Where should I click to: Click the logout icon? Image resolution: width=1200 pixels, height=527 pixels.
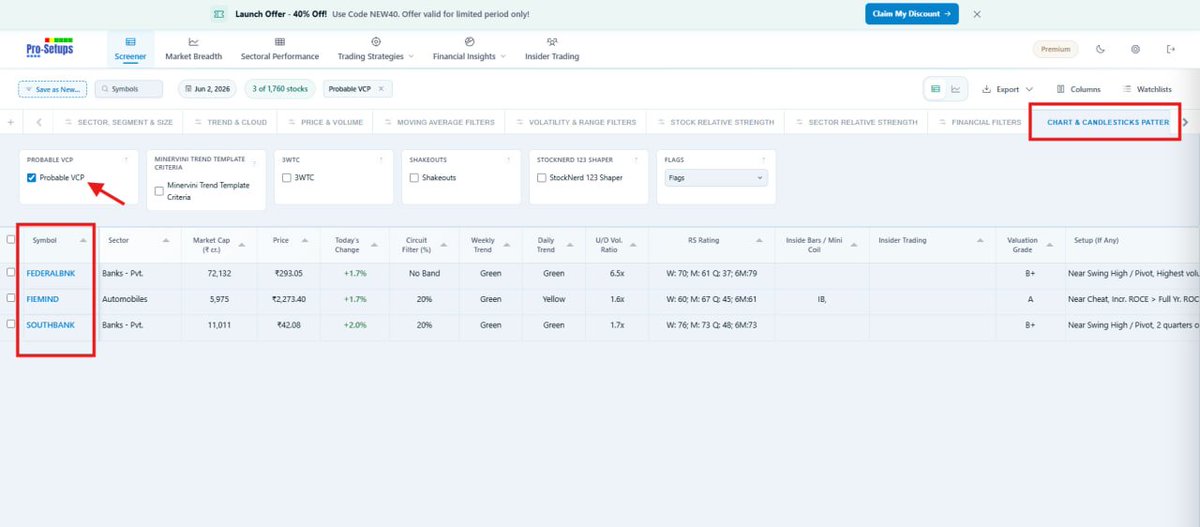[x=1170, y=49]
